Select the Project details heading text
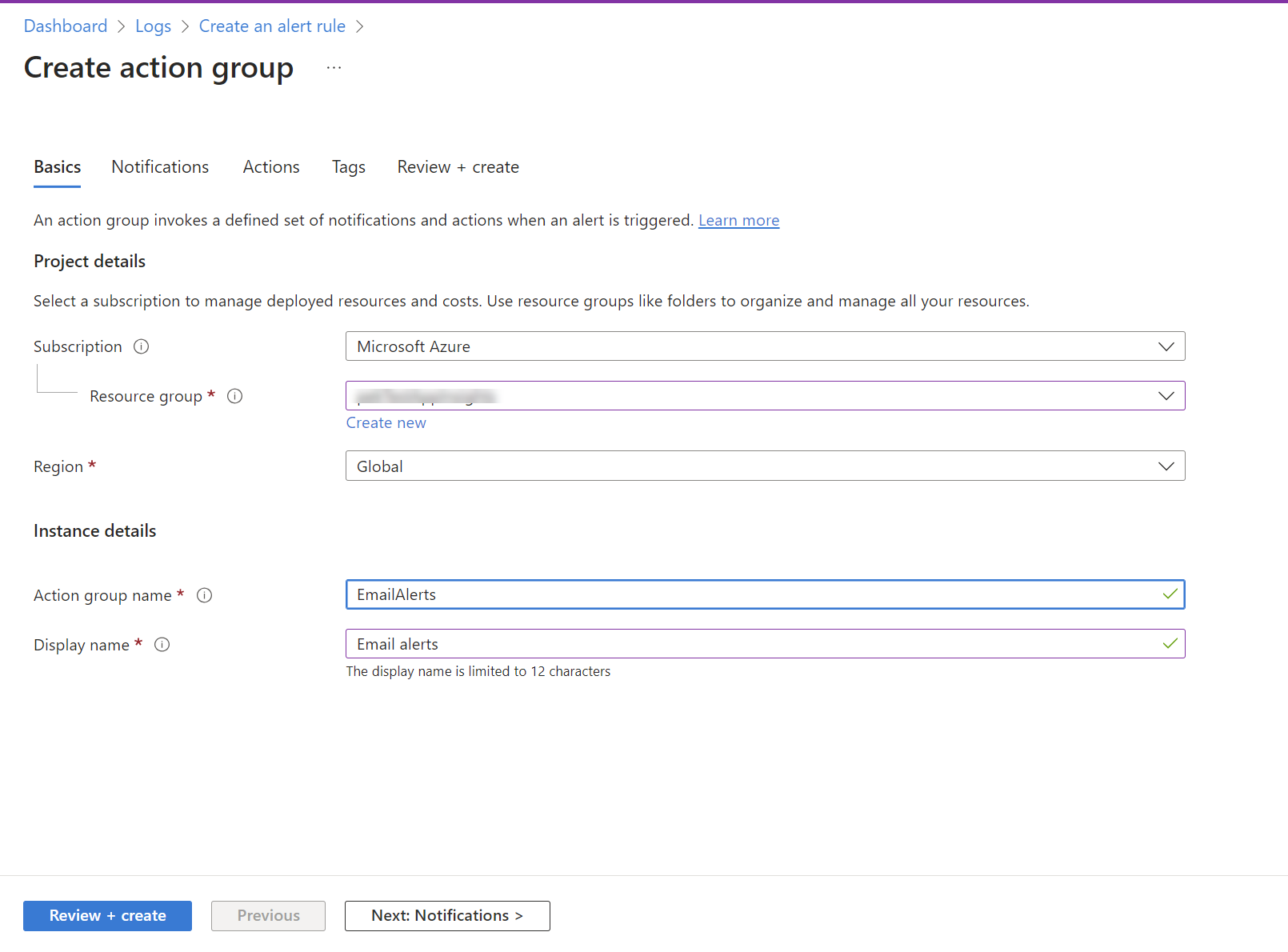 click(90, 262)
